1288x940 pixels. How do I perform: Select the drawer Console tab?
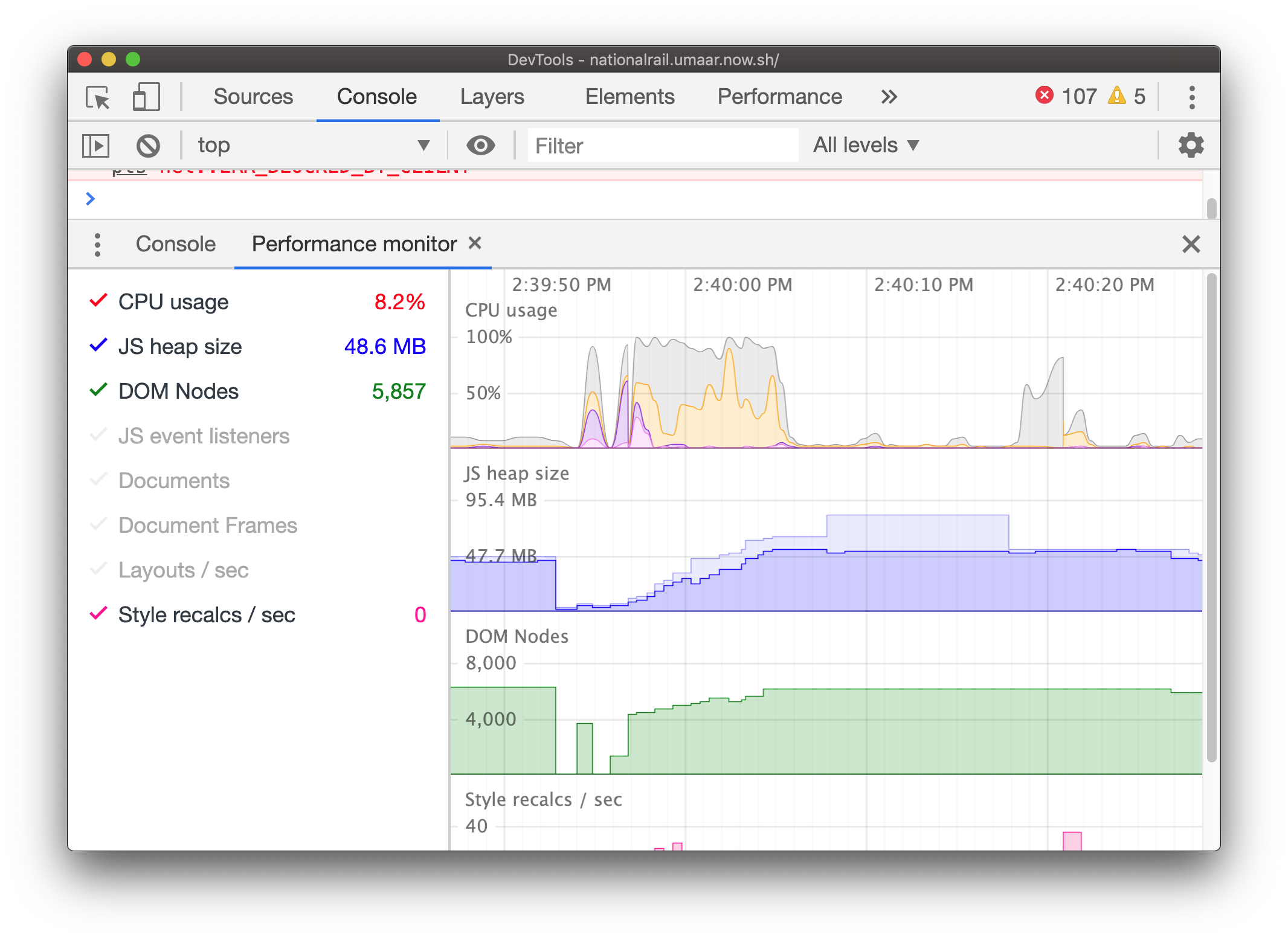click(175, 244)
